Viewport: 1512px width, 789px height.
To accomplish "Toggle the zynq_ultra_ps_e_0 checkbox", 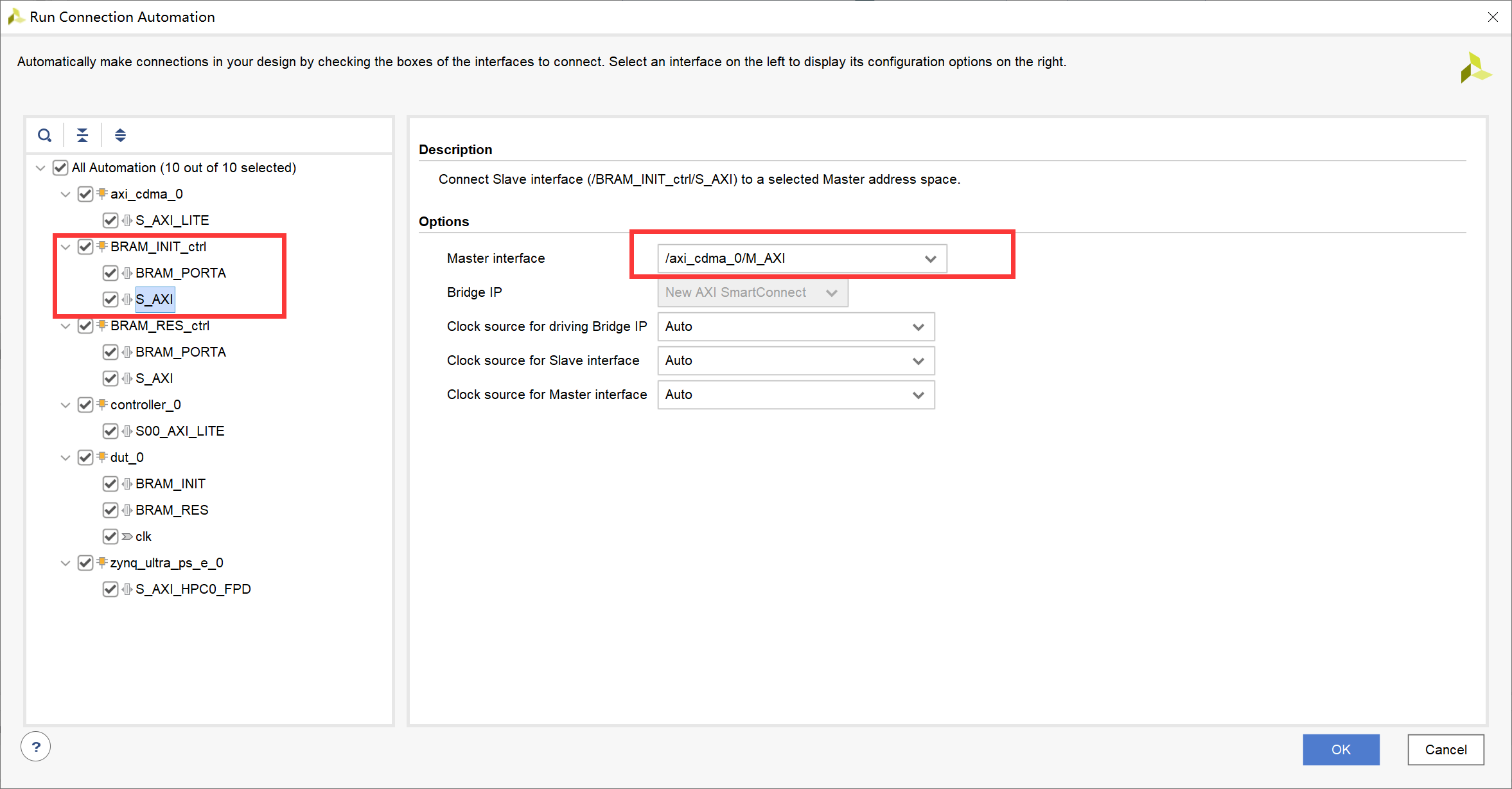I will click(x=85, y=563).
